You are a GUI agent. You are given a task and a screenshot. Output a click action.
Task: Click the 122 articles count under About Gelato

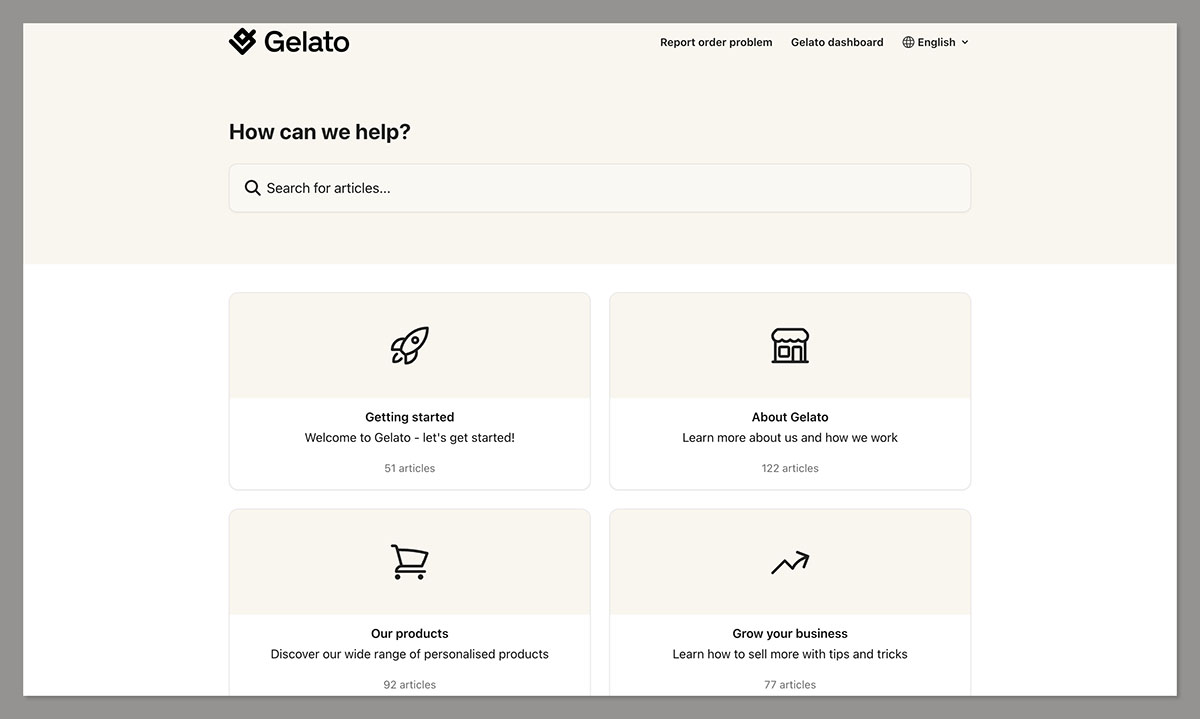[790, 467]
